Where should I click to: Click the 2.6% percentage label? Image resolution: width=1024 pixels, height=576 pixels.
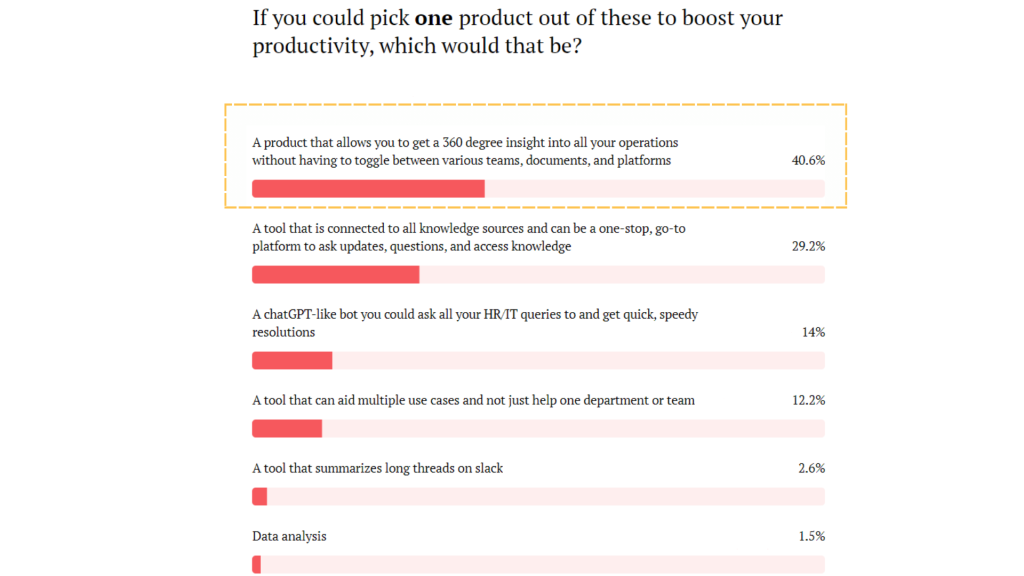pos(811,468)
